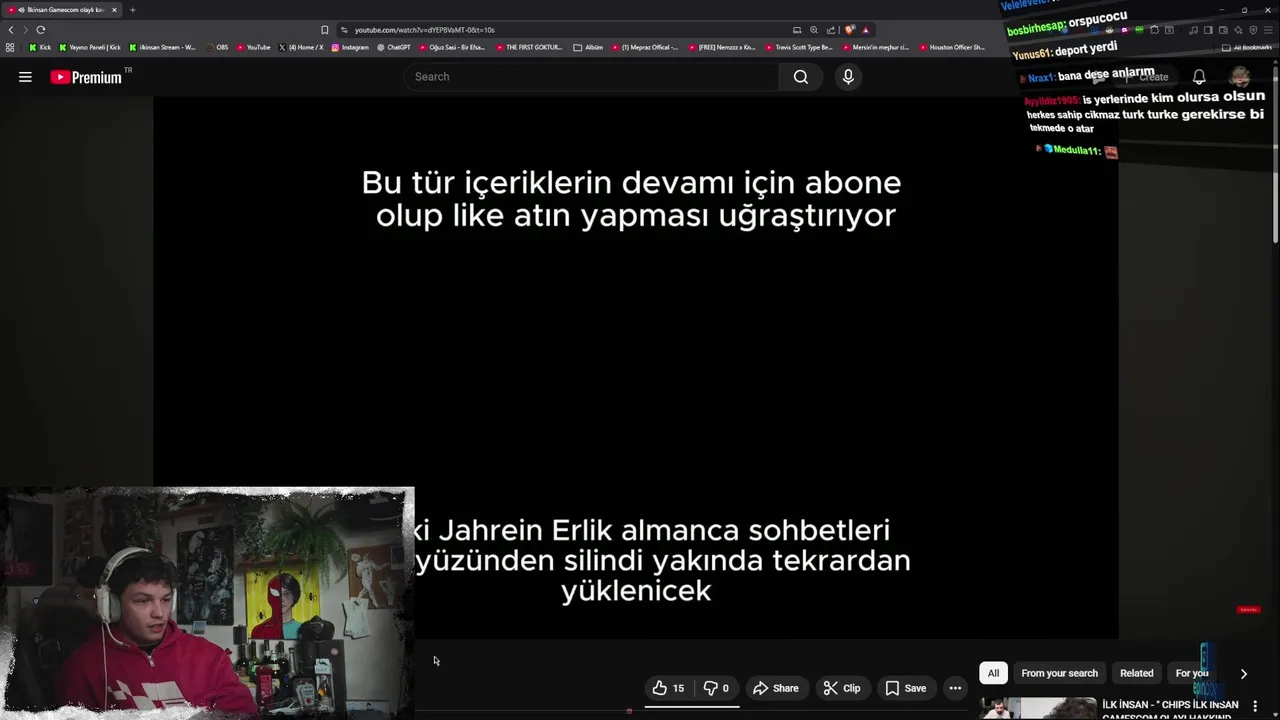Open ilkinsan Stream bookmark
Viewport: 1280px width, 720px height.
click(x=162, y=47)
